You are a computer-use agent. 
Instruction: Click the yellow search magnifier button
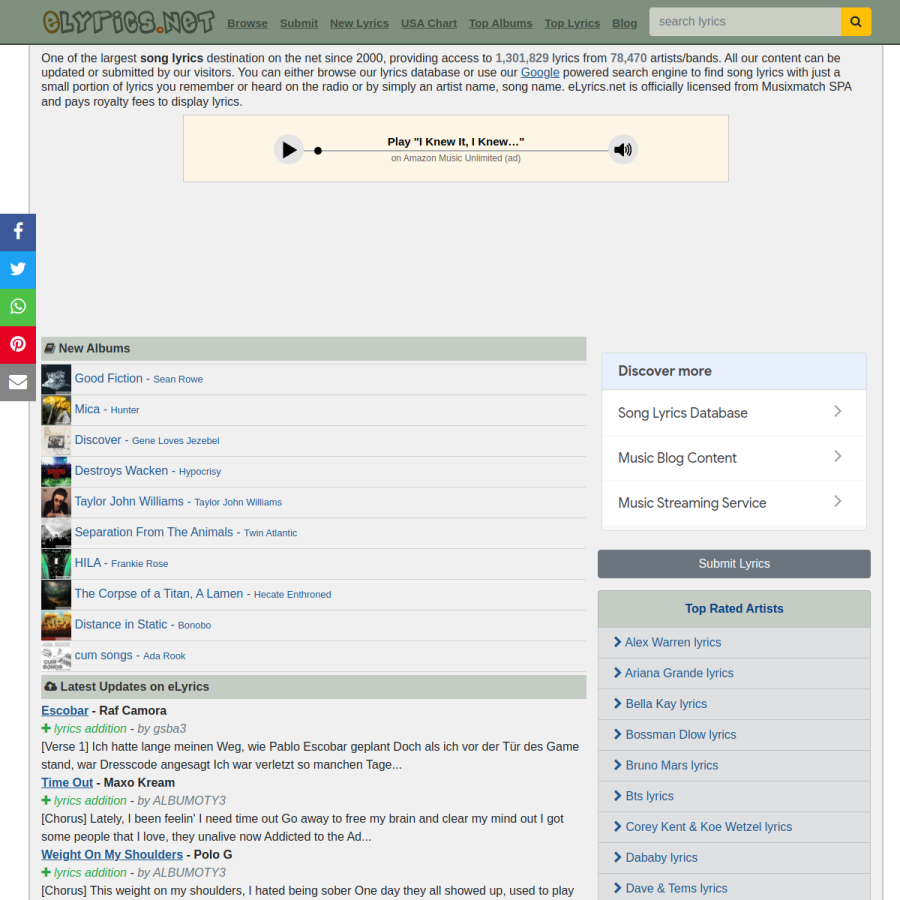coord(855,22)
